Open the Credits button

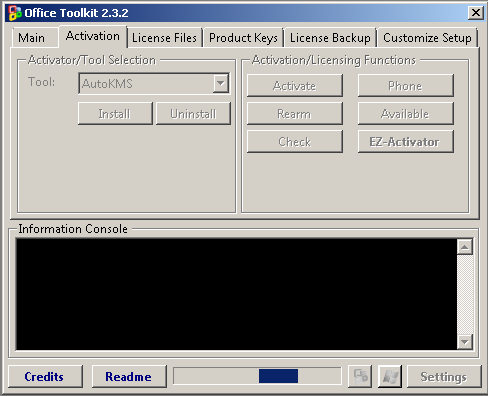[45, 376]
